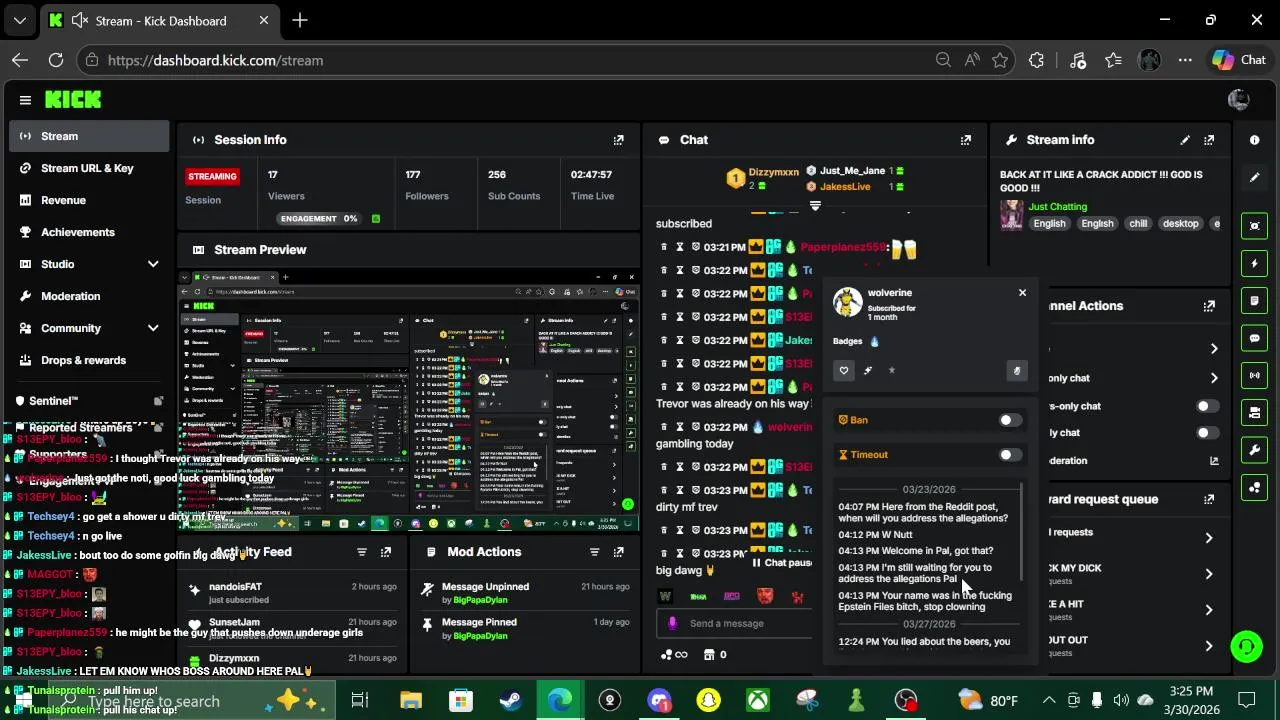Delete the 03:21 PM Paperplanez559 message
The height and width of the screenshot is (720, 1280).
point(663,247)
